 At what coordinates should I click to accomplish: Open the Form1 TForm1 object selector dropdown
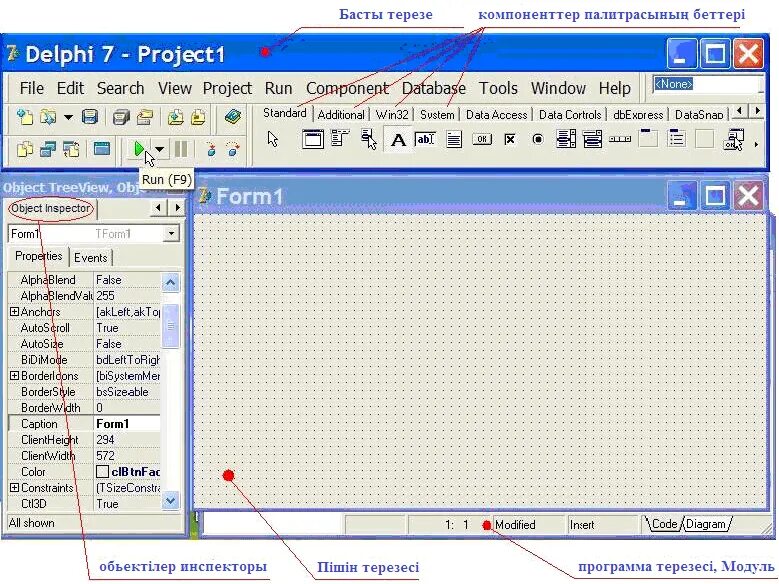click(171, 233)
